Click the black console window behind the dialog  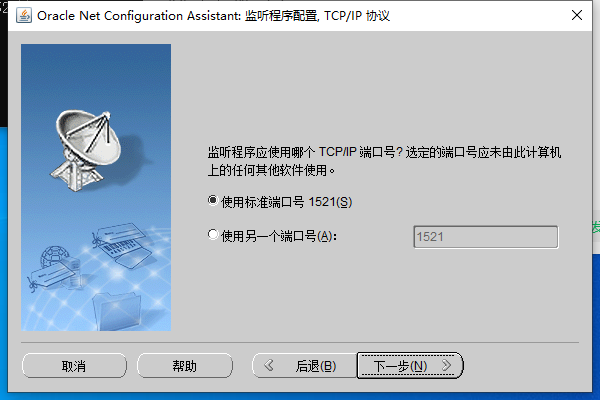click(3, 65)
